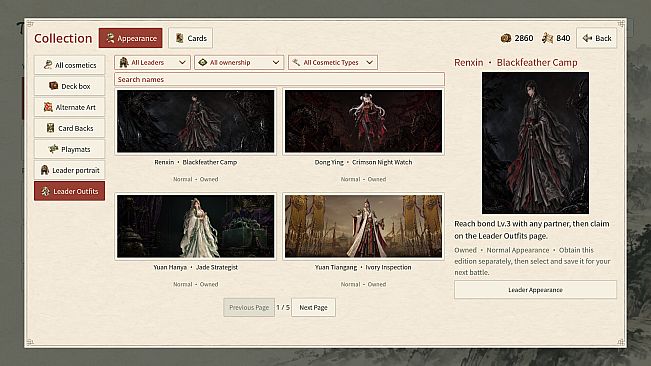
Task: Go to the Next Page
Action: click(x=313, y=307)
